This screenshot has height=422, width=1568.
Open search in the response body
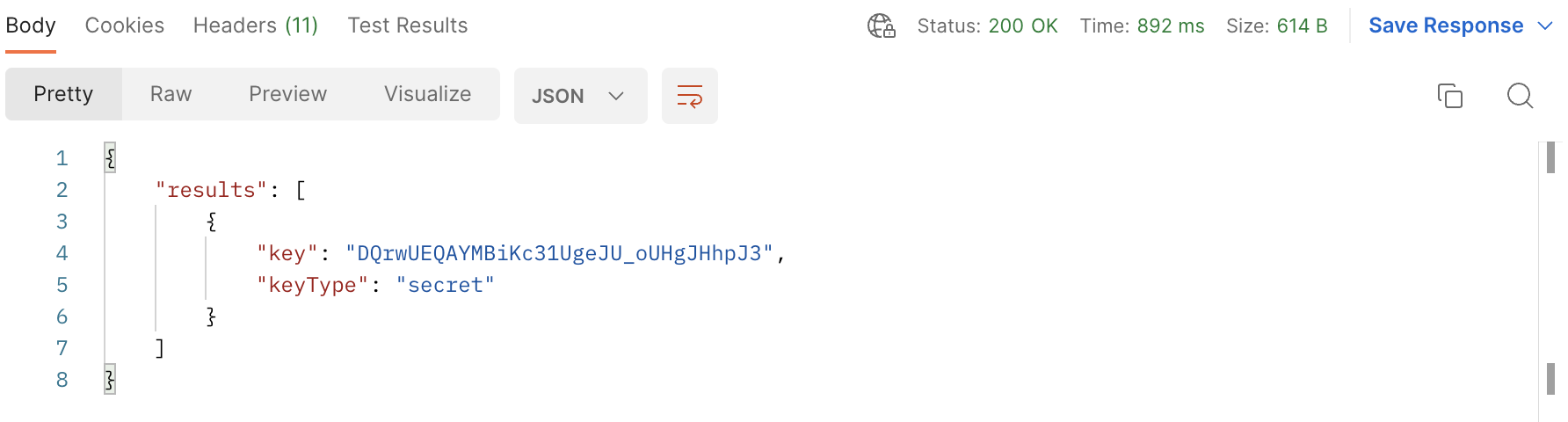point(1519,95)
